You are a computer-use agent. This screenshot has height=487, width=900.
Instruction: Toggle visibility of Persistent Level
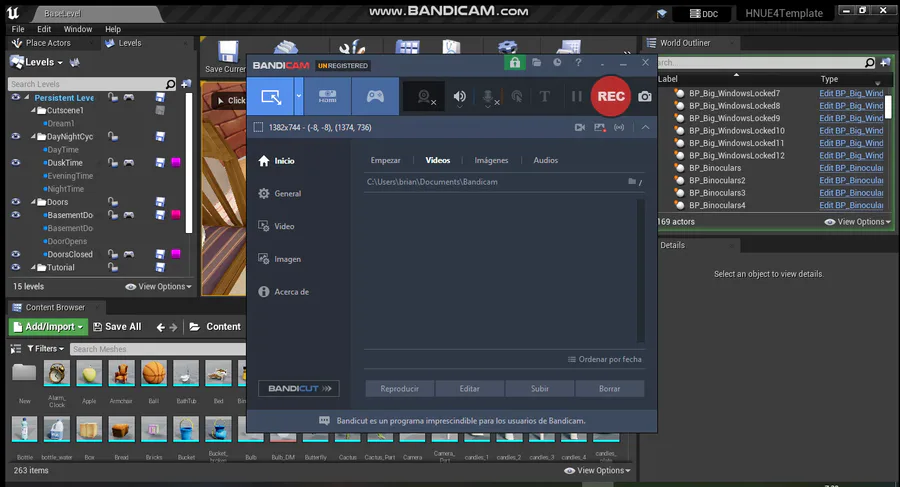(x=15, y=98)
